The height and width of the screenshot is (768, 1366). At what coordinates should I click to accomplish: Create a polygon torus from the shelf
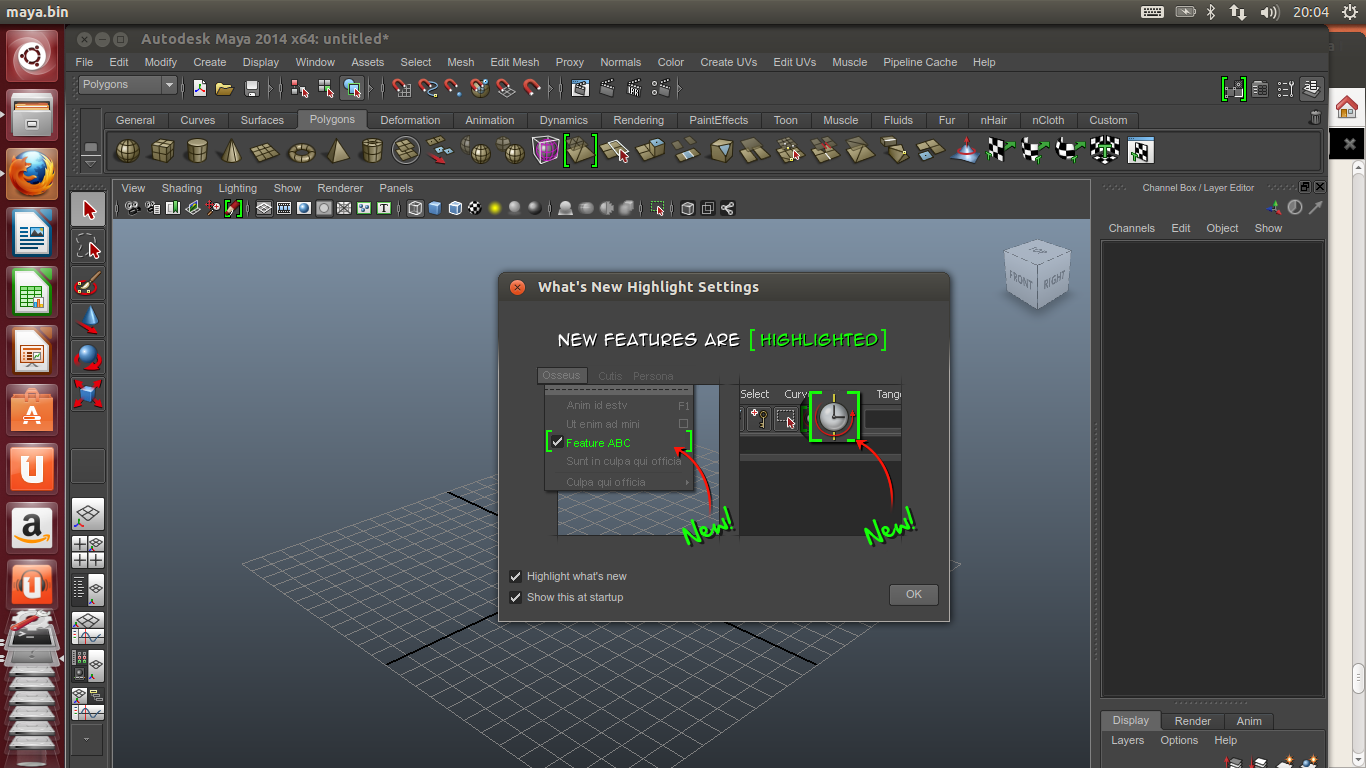coord(301,151)
